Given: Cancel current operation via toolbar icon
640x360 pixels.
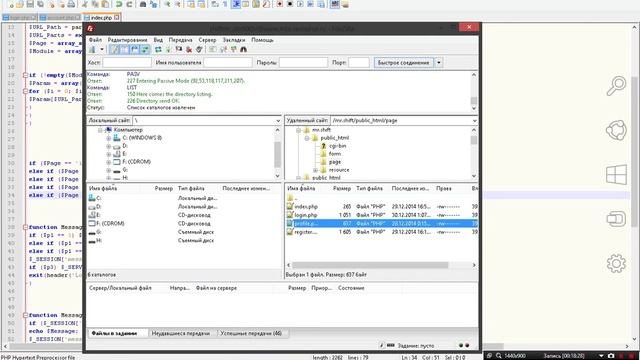Looking at the screenshot, I should pos(179,49).
